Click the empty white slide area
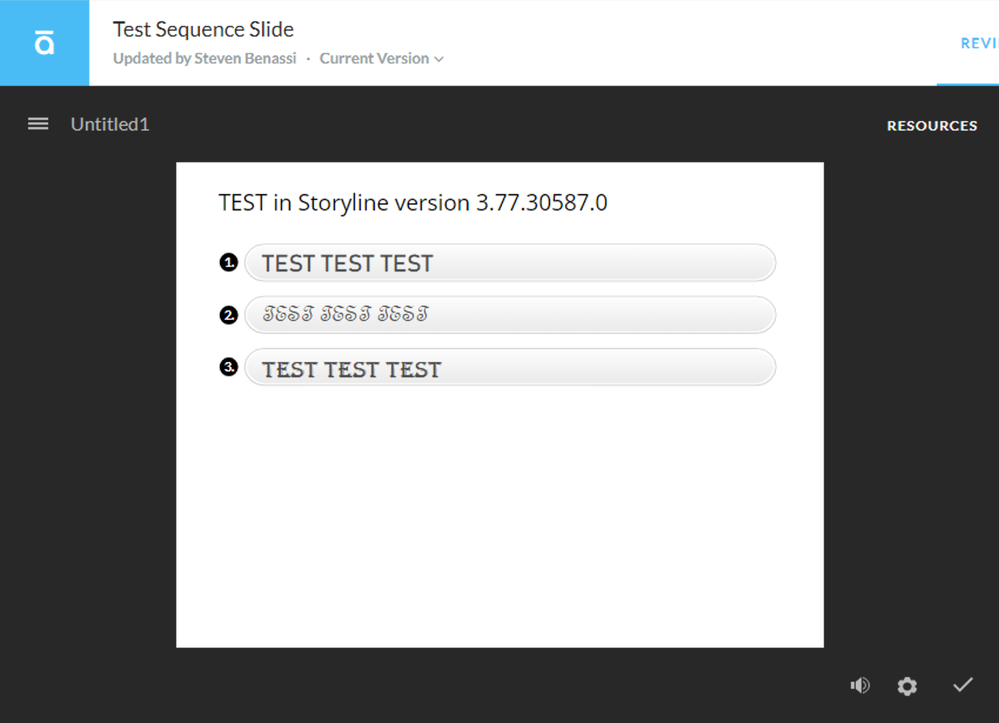Viewport: 999px width, 723px height. click(500, 520)
